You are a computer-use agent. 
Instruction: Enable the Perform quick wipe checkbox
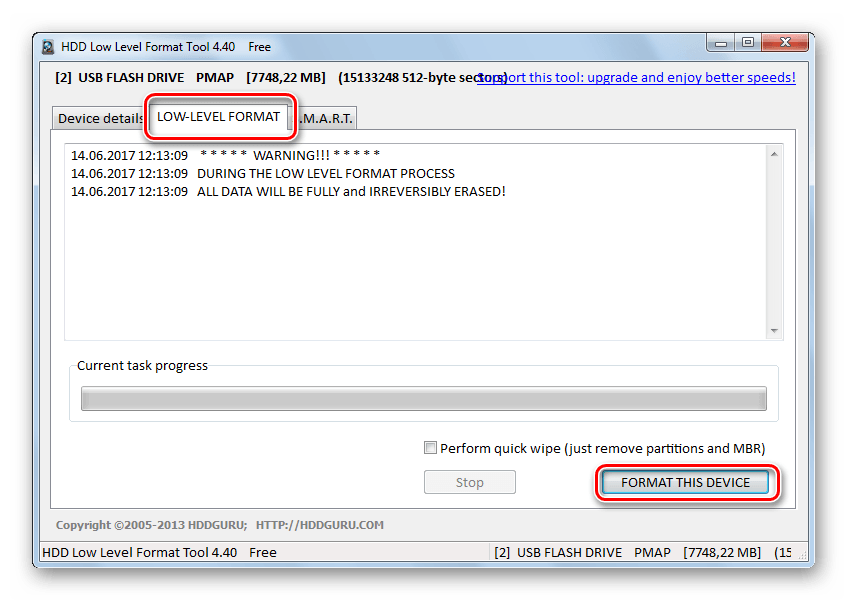click(x=431, y=449)
